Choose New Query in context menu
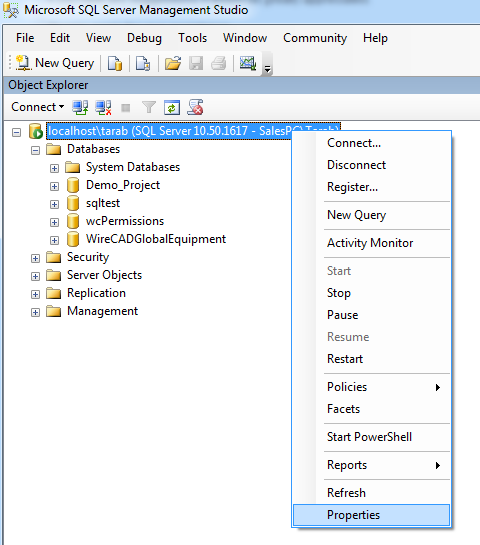Screen dimensions: 480x545 pyautogui.click(x=372, y=215)
